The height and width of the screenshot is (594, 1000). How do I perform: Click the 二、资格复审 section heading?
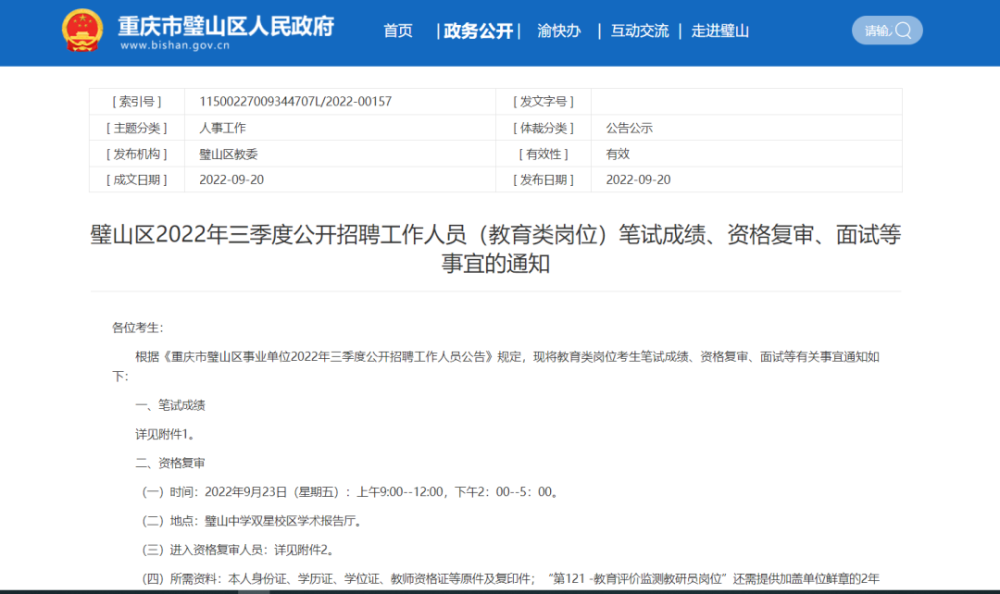(170, 463)
